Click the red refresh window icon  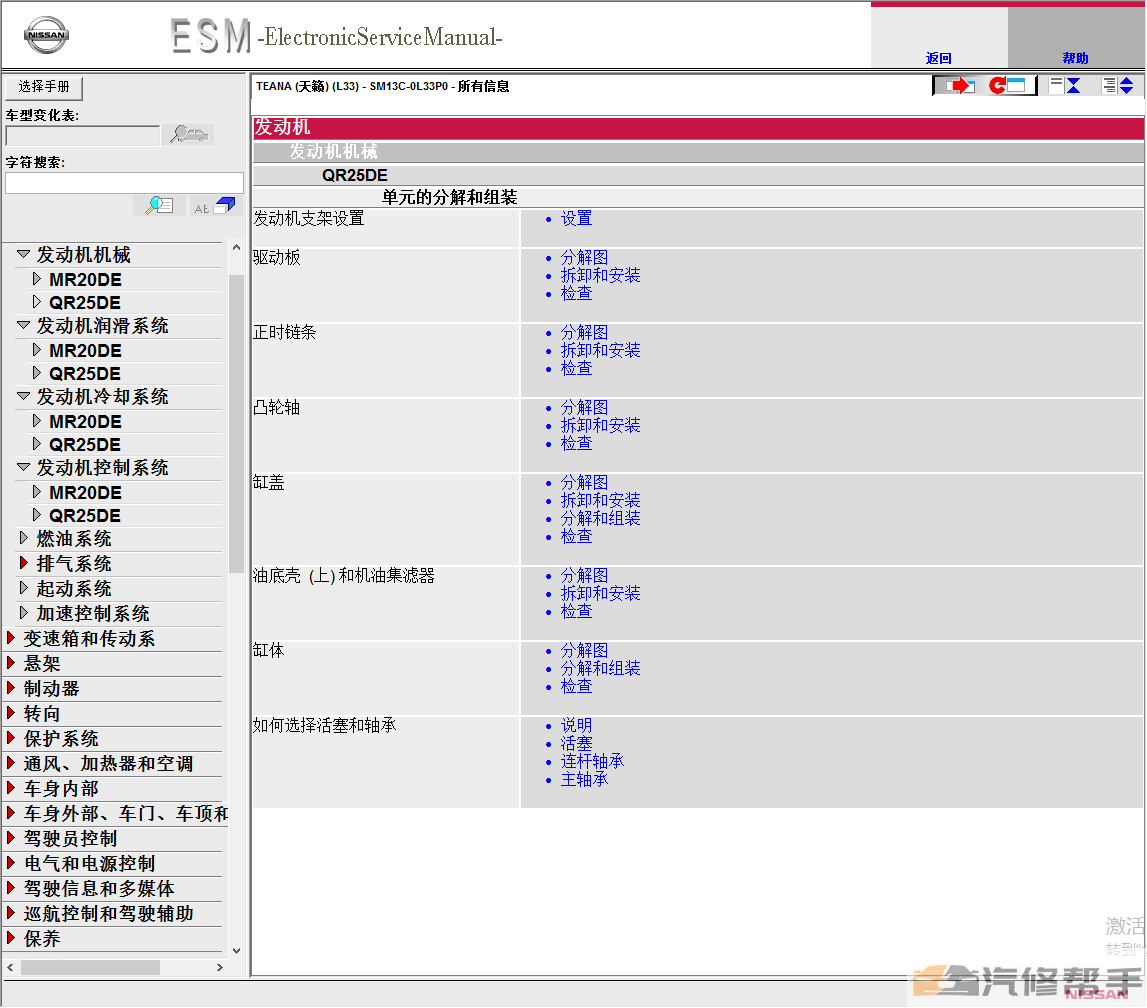pos(1007,86)
